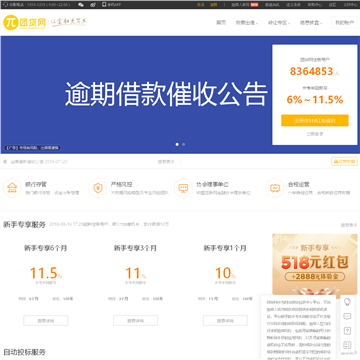Viewport: 360px width, 360px height.
Task: Expand the 信息披露 navigation dropdown
Action: coord(311,23)
